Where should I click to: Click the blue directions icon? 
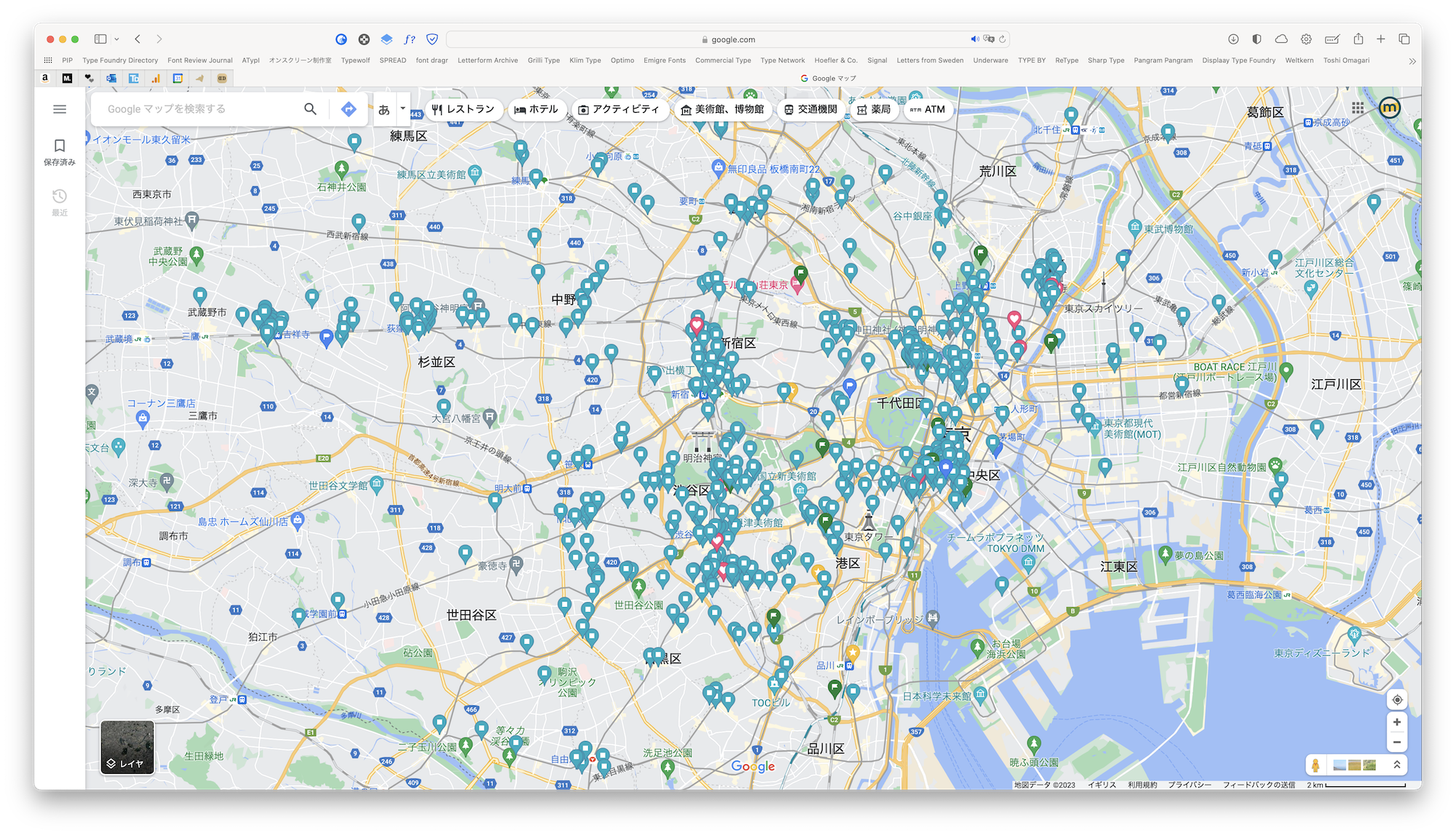pyautogui.click(x=349, y=108)
